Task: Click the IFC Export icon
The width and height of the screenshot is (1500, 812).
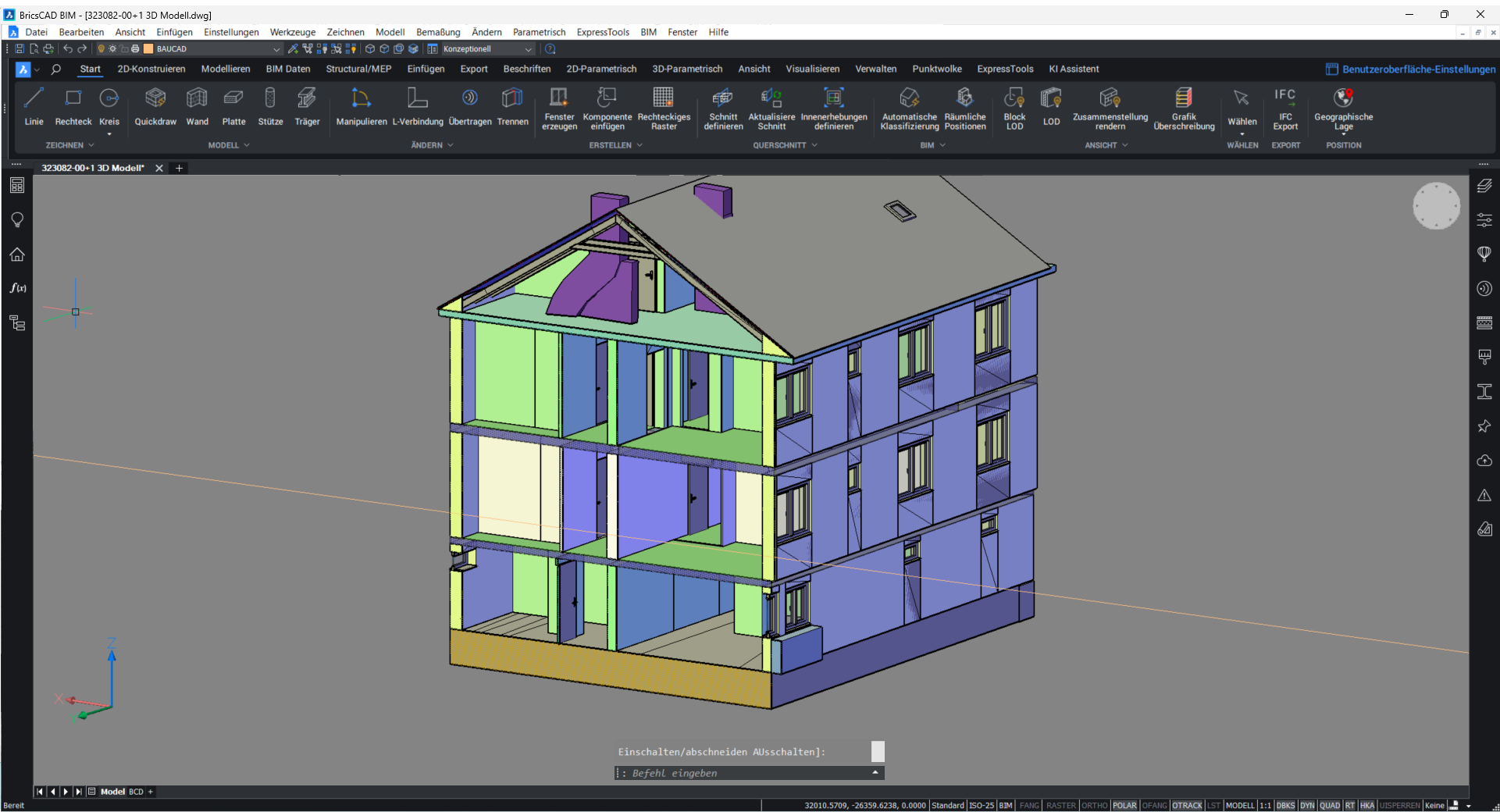Action: (x=1285, y=108)
